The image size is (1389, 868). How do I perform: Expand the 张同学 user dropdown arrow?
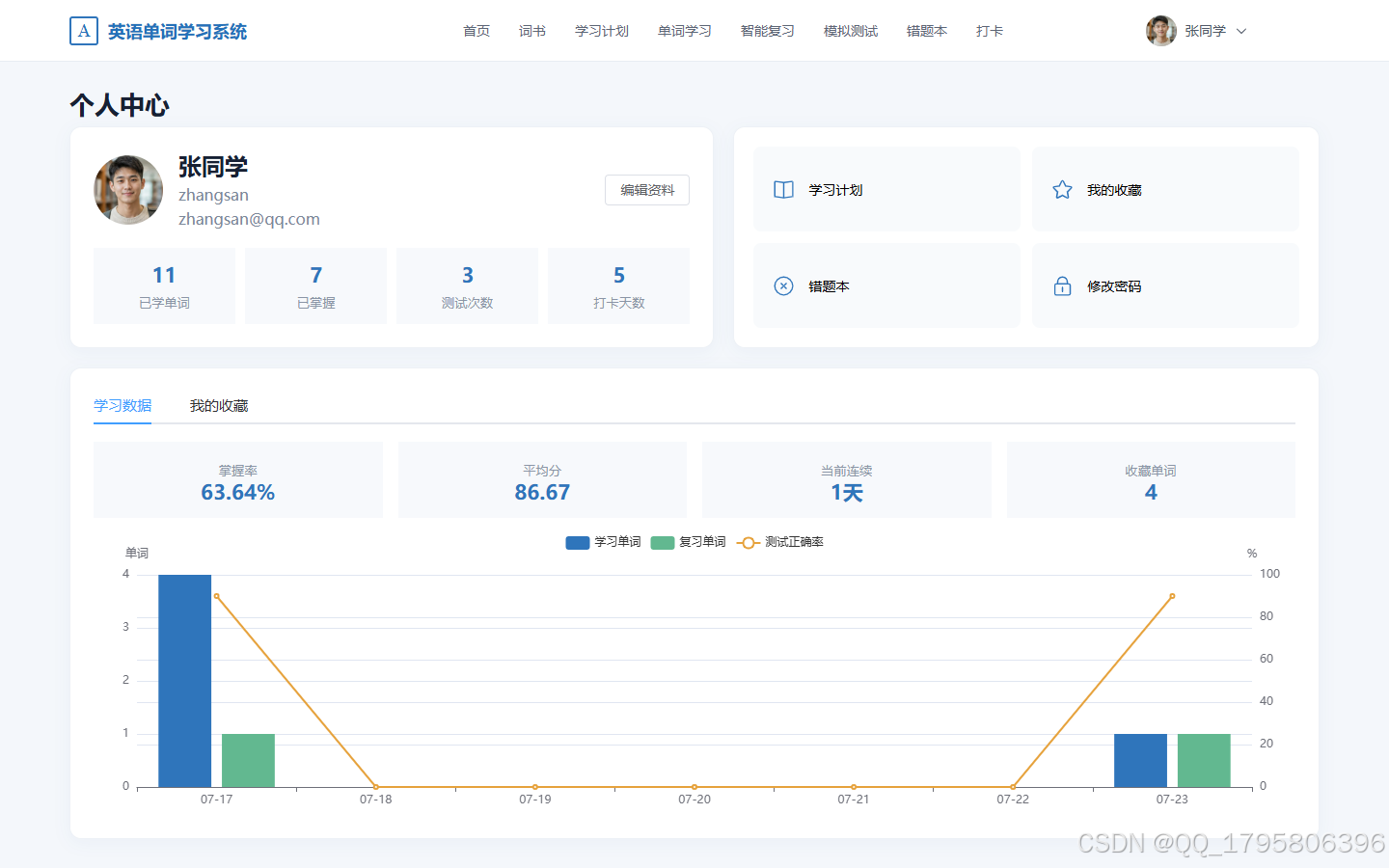[x=1241, y=31]
